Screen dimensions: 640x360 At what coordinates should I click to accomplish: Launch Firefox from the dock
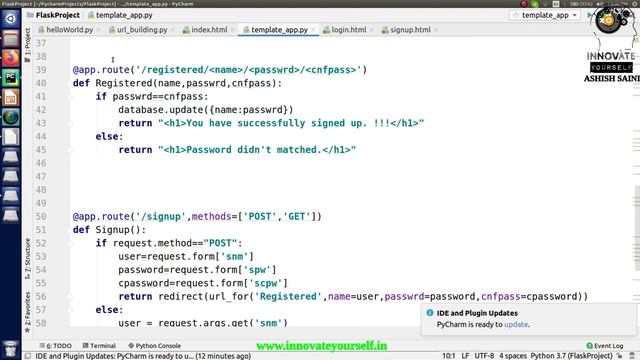[x=10, y=58]
